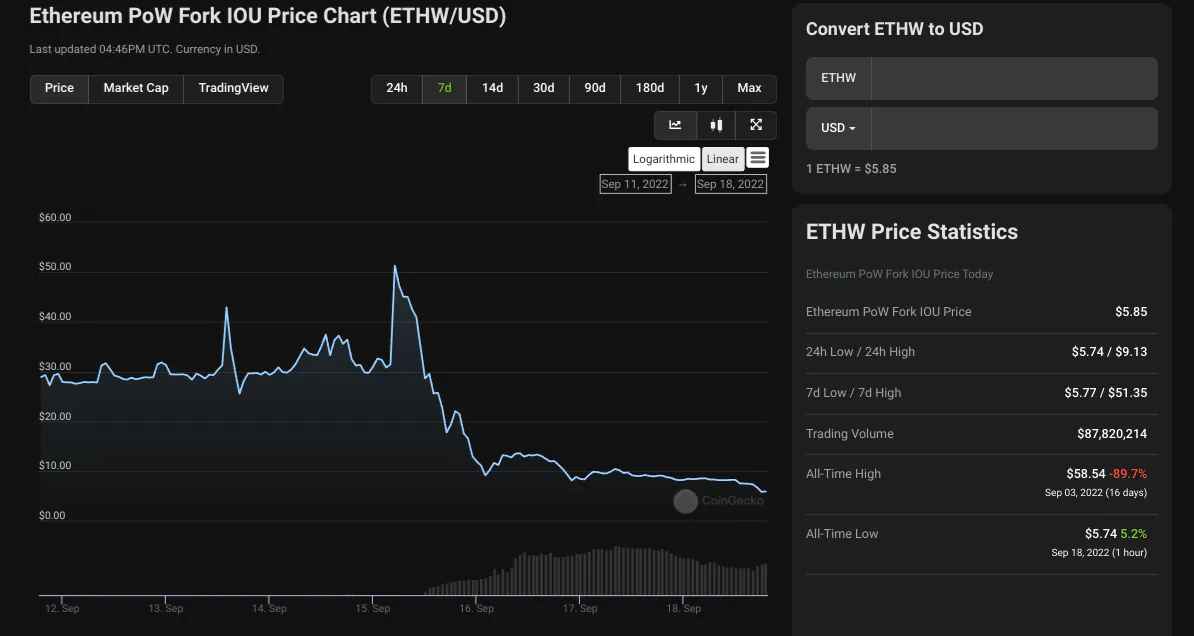Click the $50.00 y-axis label
Viewport: 1194px width, 636px height.
click(55, 267)
